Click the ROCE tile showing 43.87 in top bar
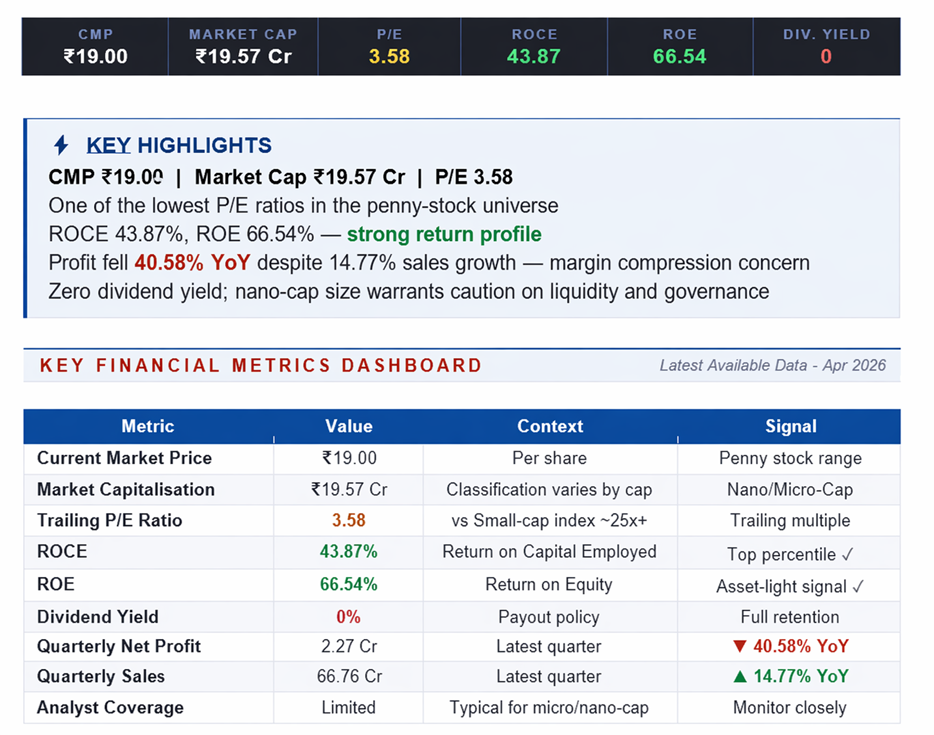This screenshot has width=934, height=735. 534,47
